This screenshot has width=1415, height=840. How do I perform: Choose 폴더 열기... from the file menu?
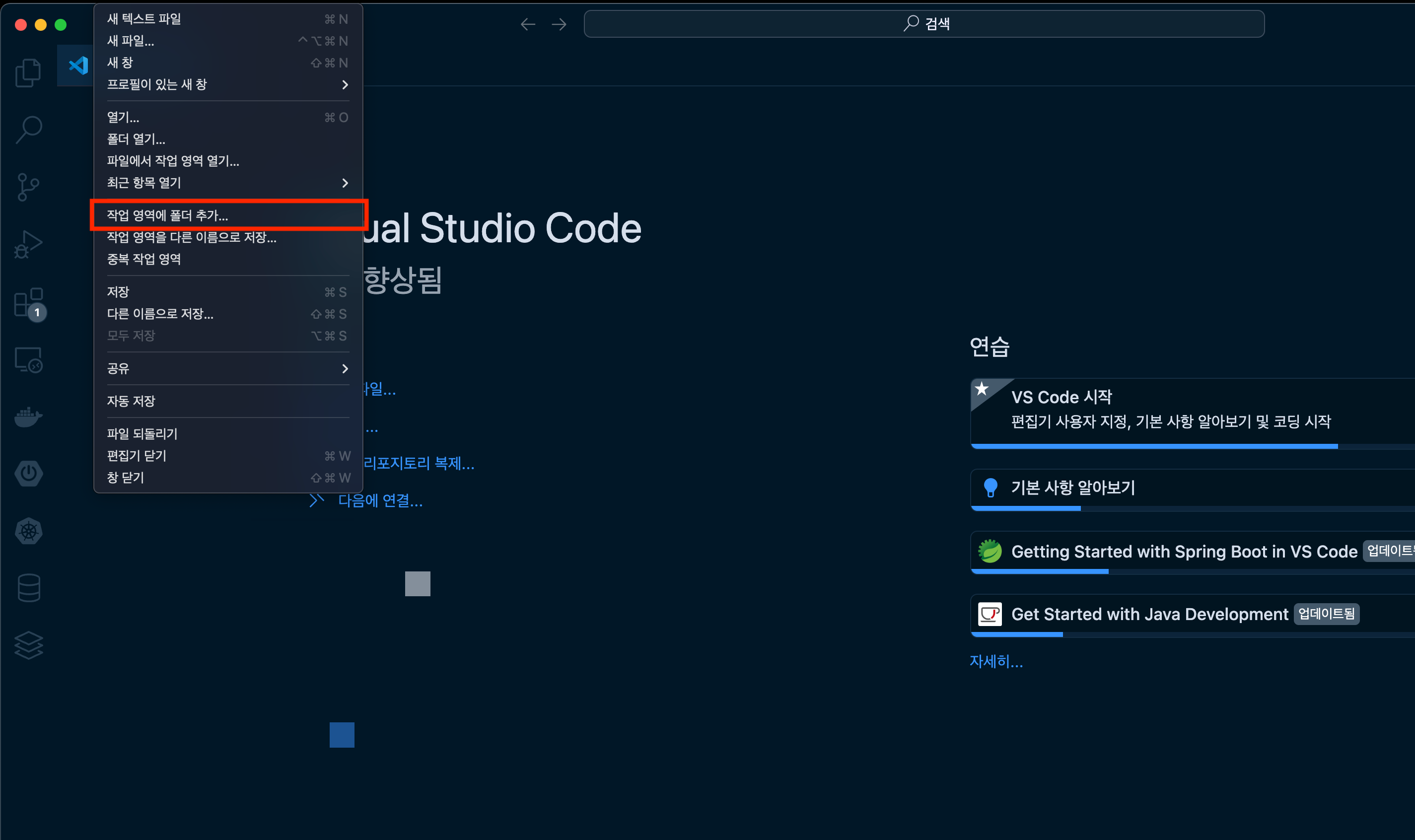click(x=137, y=139)
